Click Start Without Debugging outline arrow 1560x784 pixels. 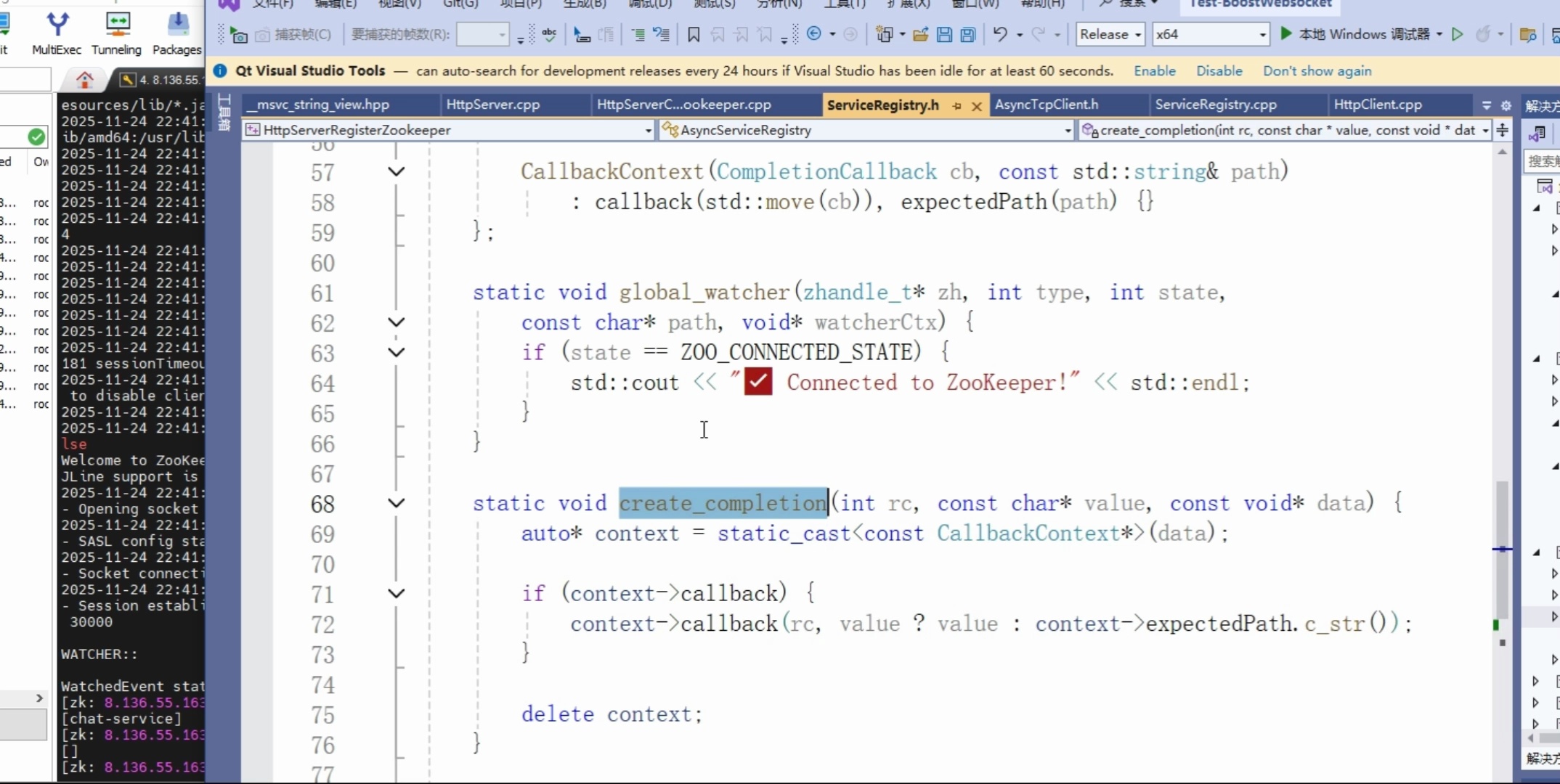pos(1457,33)
